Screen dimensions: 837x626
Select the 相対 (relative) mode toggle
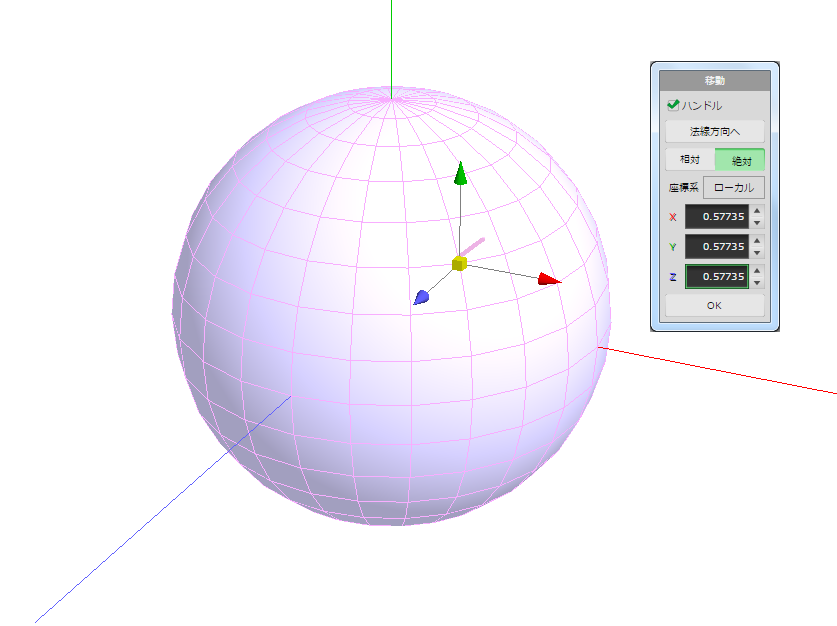[x=690, y=160]
